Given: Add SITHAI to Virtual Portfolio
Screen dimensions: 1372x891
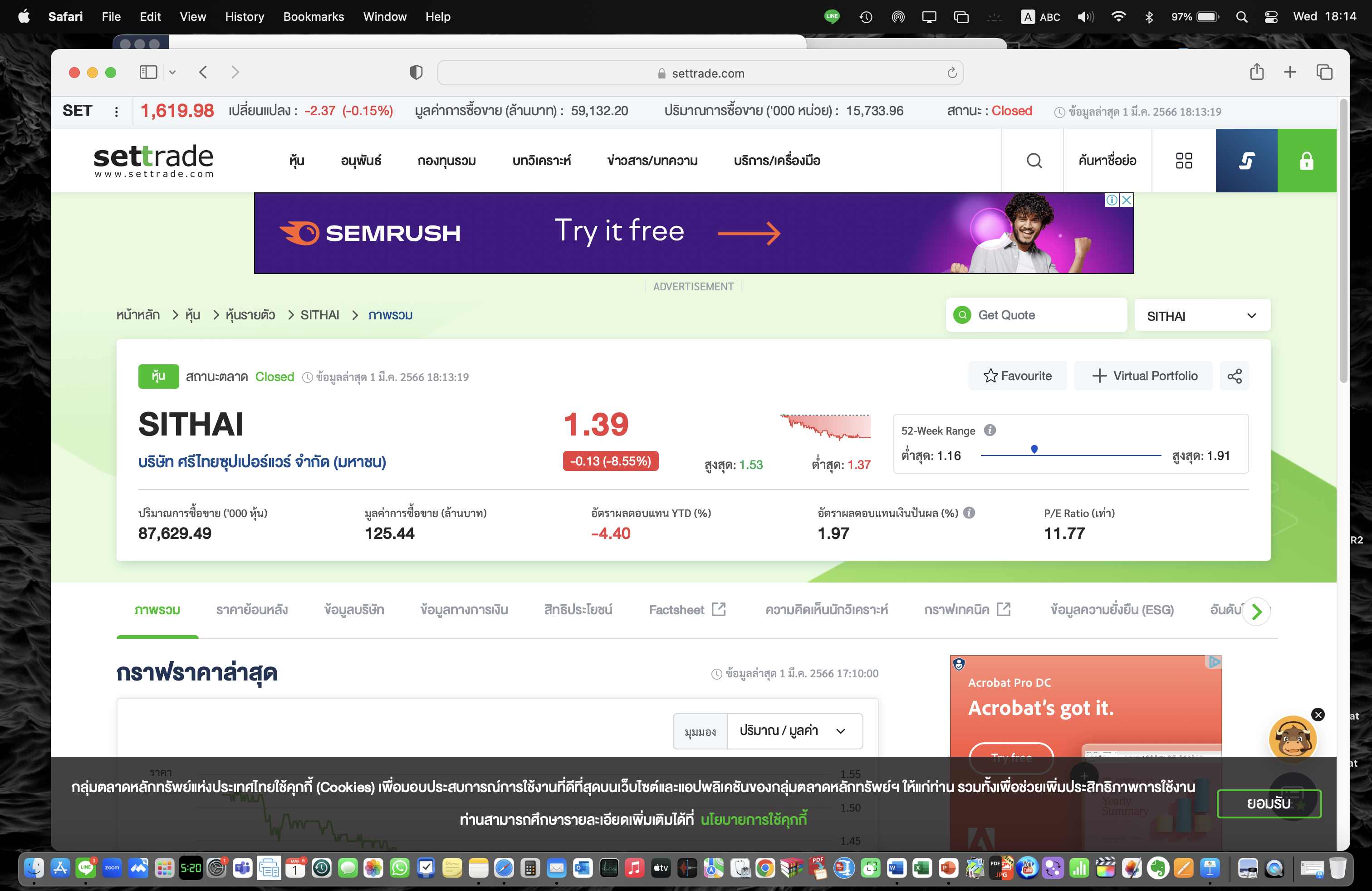Looking at the screenshot, I should [1144, 377].
